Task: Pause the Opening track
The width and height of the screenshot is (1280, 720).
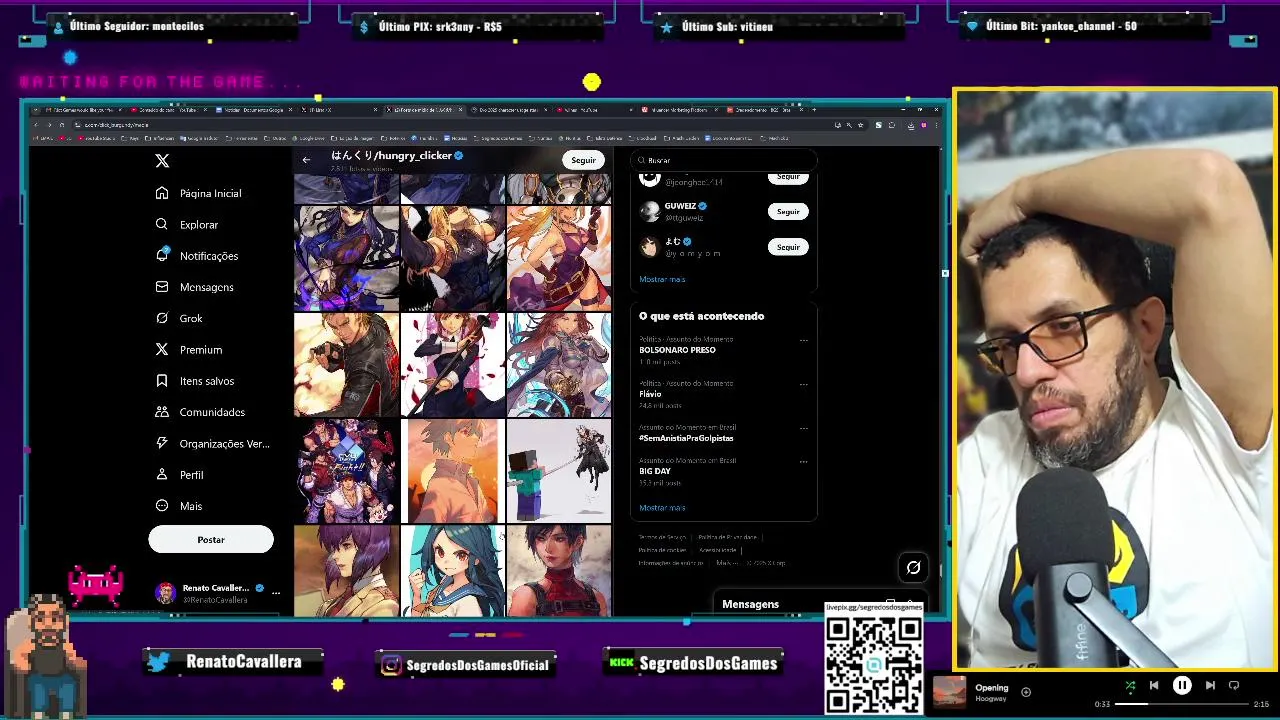Action: tap(1182, 686)
